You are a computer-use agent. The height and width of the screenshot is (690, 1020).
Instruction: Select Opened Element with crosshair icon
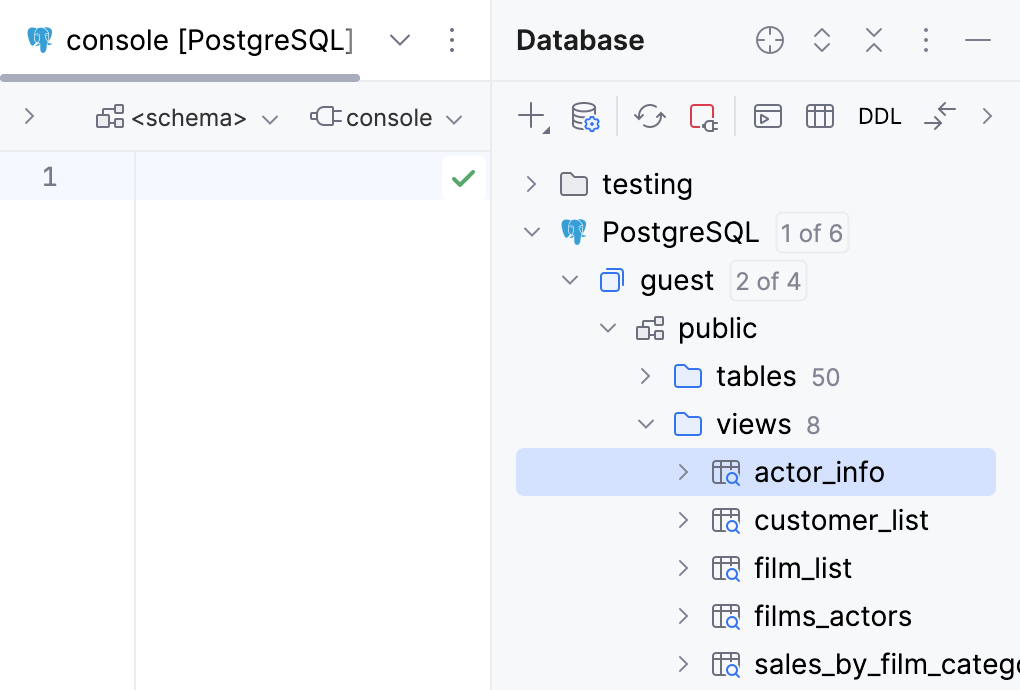(769, 40)
